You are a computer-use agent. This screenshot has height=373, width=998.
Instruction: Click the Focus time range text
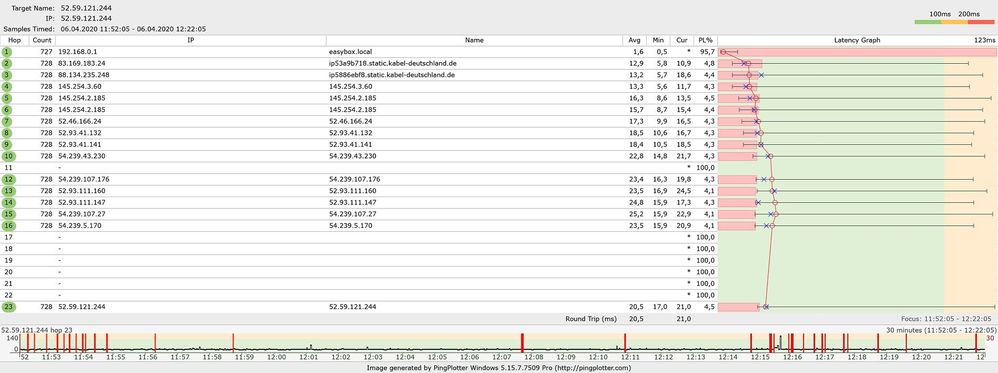(x=947, y=318)
